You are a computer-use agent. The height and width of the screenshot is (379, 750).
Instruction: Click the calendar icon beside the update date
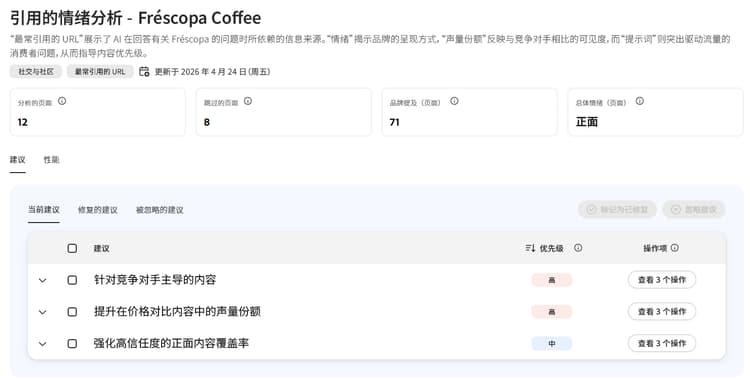(x=144, y=72)
